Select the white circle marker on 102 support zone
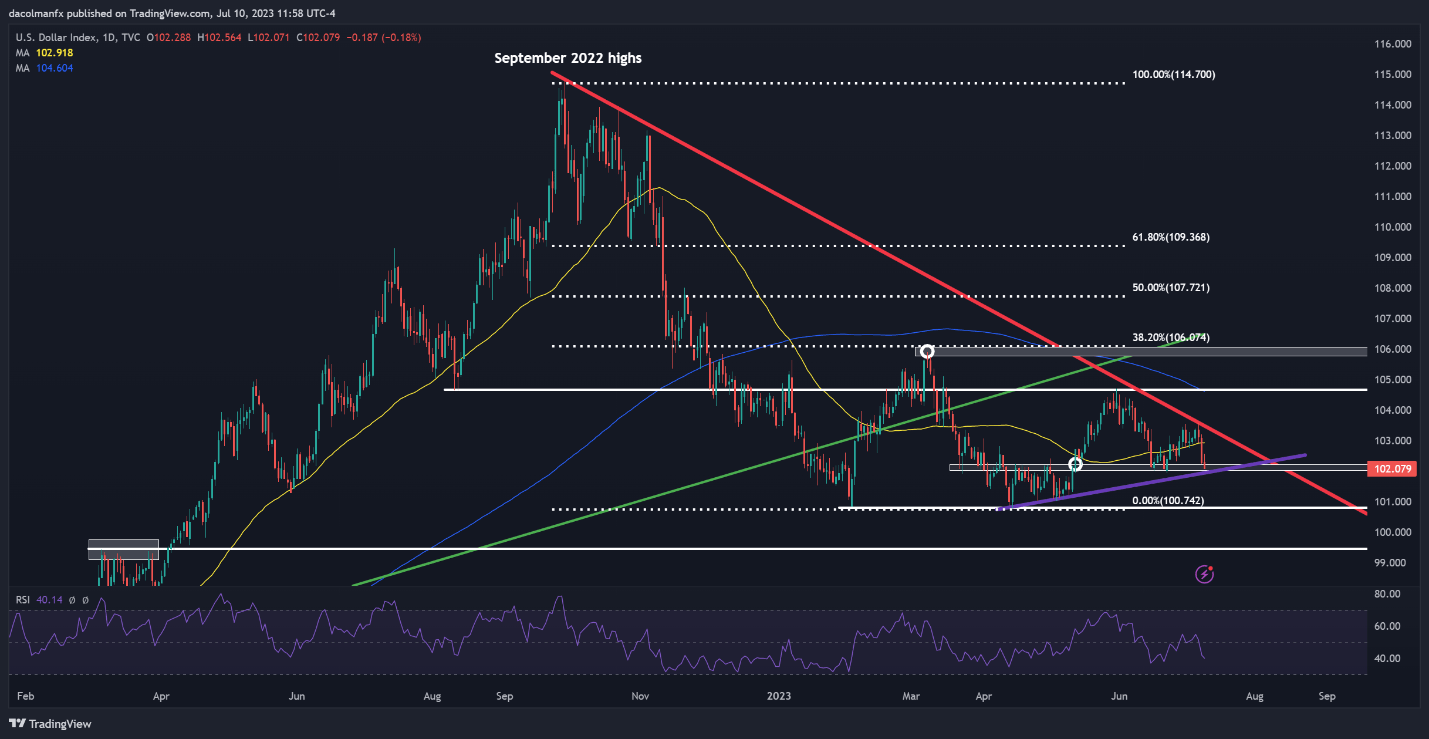Viewport: 1429px width, 739px height. (x=1076, y=464)
